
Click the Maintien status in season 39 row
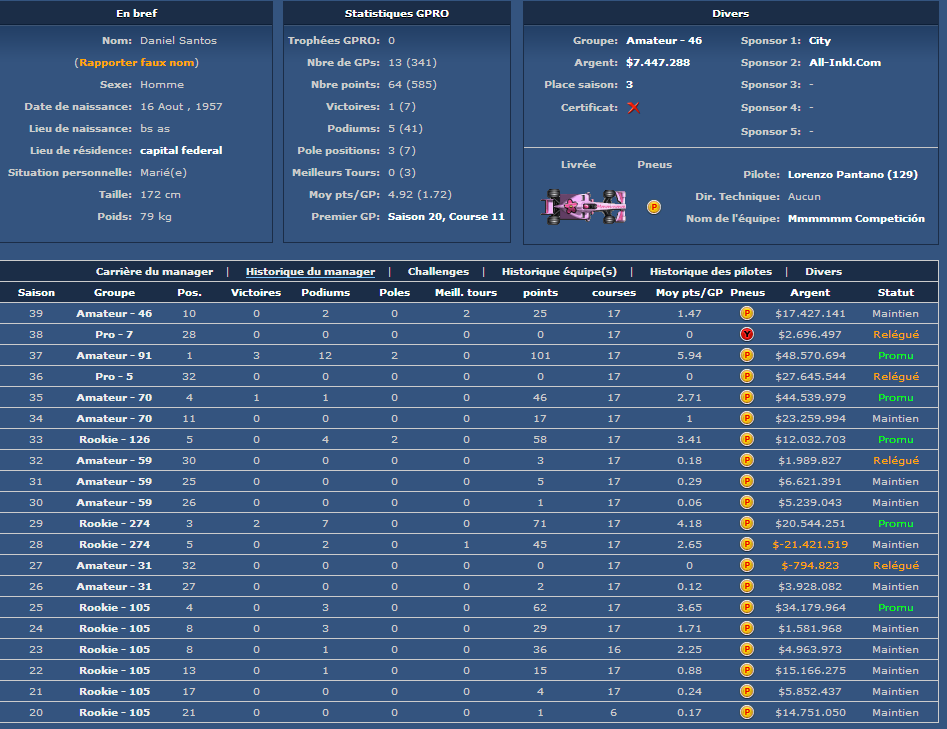896,313
